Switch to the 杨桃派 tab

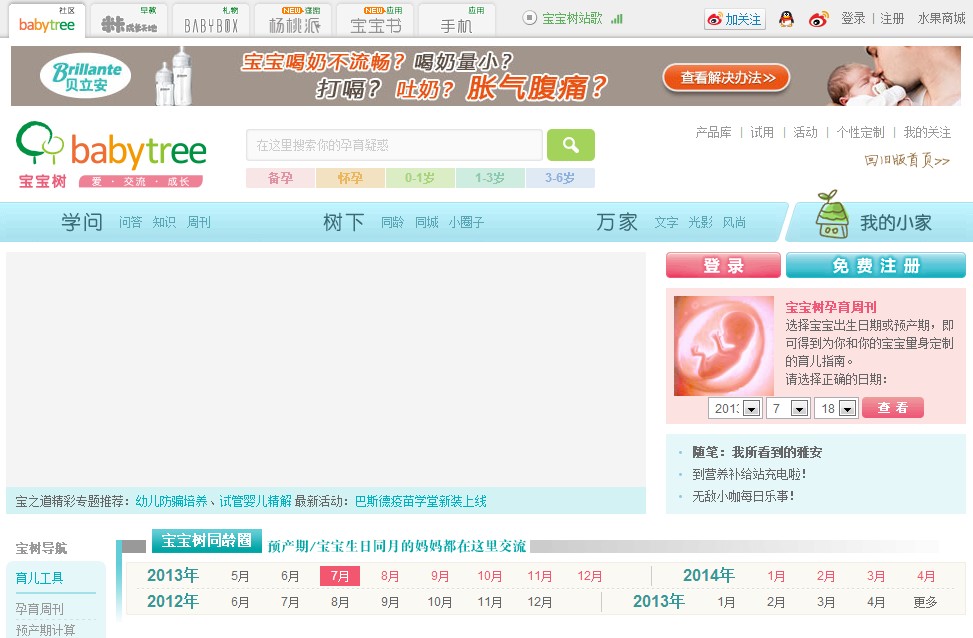(x=293, y=20)
